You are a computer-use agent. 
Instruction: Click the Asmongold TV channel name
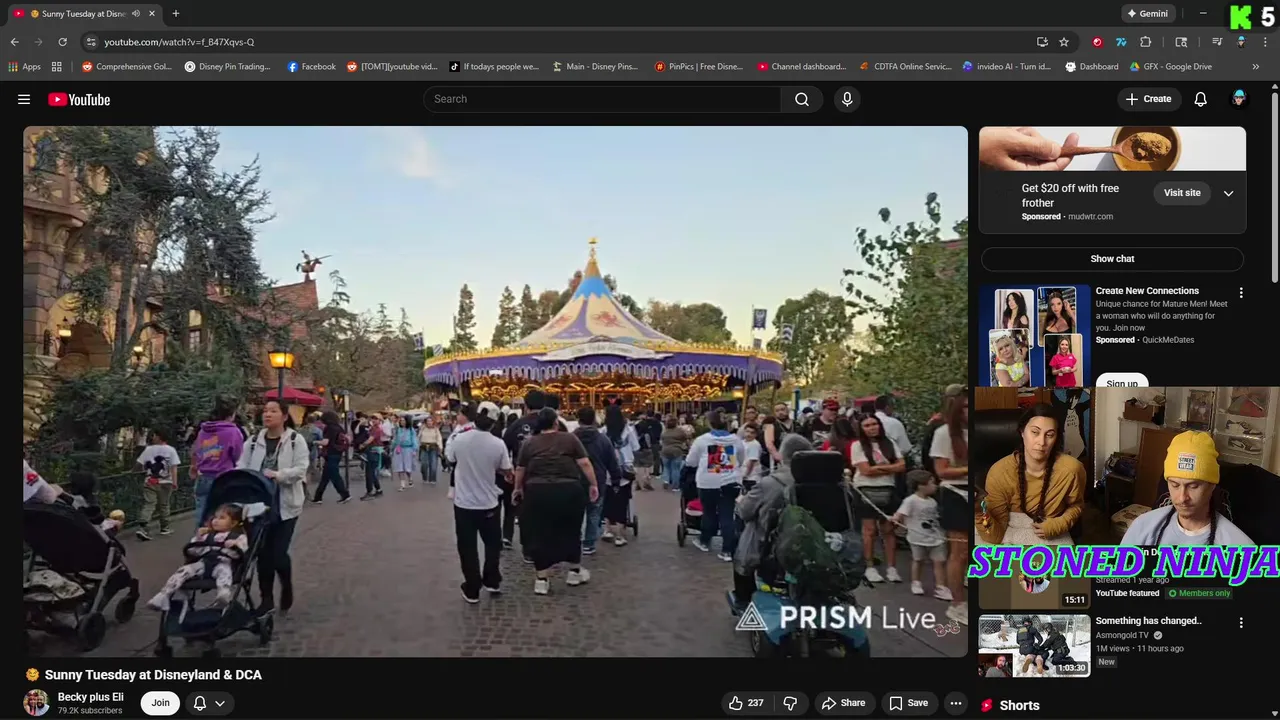(1122, 635)
